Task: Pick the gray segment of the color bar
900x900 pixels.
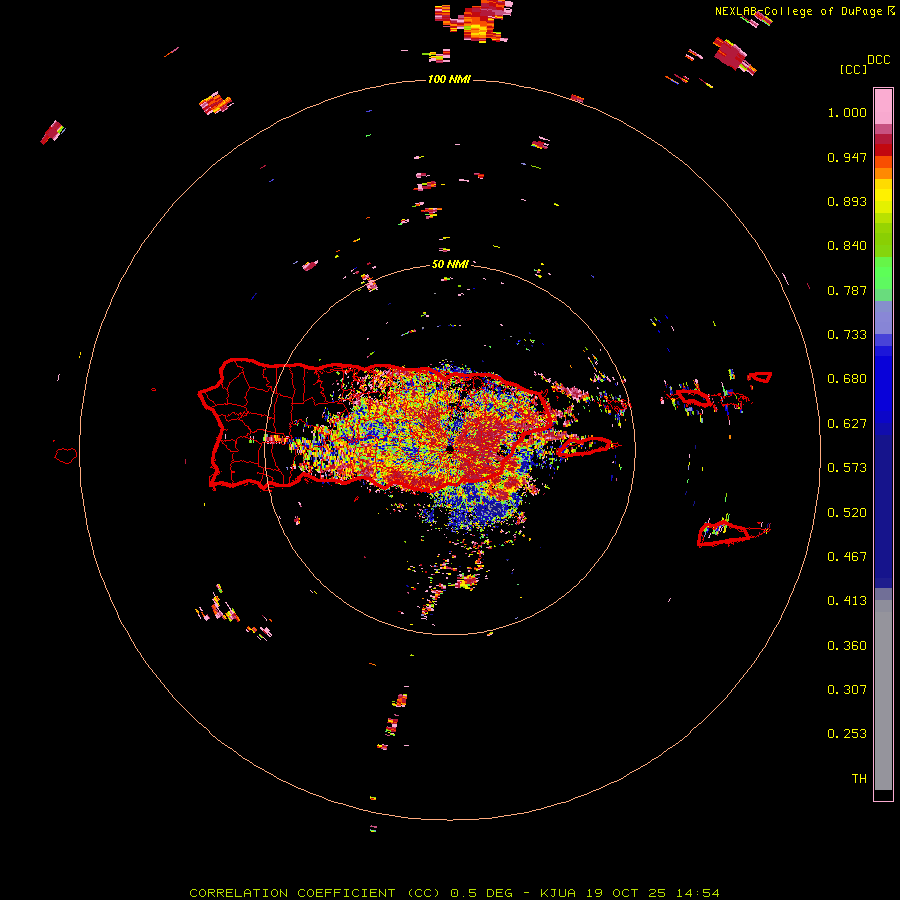Action: pyautogui.click(x=883, y=700)
